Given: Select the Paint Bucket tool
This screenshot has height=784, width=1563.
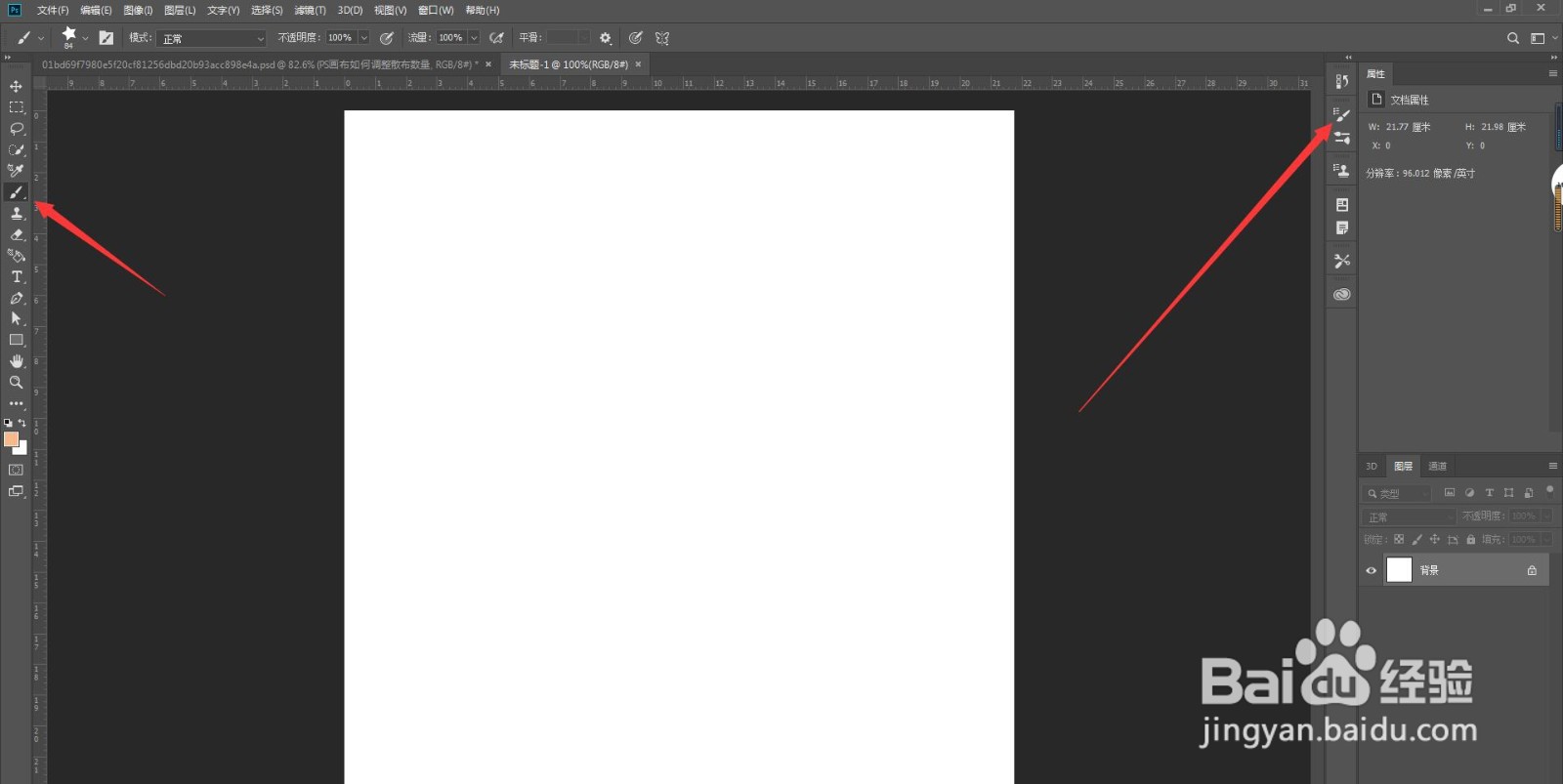Looking at the screenshot, I should (x=17, y=256).
